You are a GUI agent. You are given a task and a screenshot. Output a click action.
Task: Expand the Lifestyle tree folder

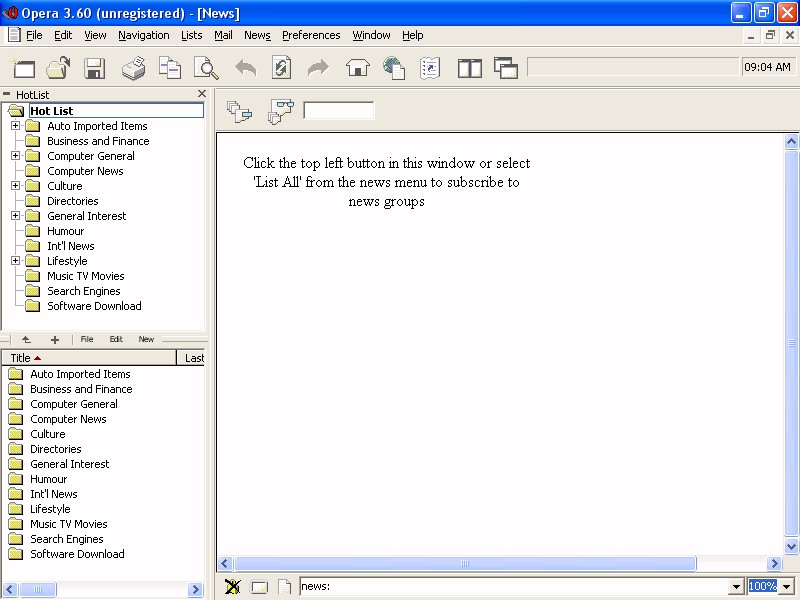pyautogui.click(x=16, y=261)
